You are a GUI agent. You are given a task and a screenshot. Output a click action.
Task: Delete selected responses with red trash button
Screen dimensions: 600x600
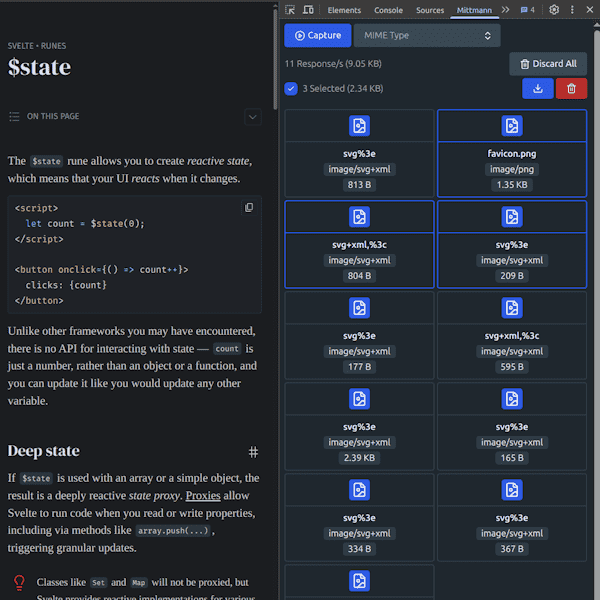click(571, 88)
